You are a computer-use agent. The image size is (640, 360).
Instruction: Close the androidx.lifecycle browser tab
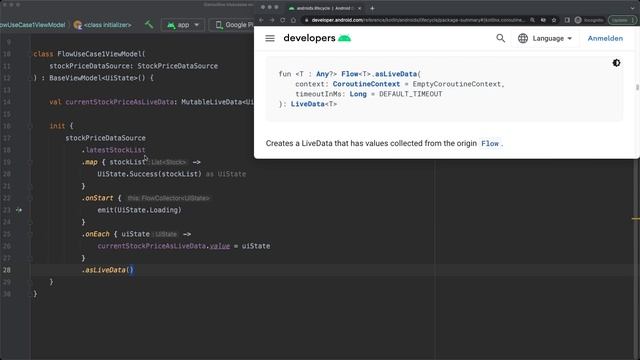(x=359, y=8)
